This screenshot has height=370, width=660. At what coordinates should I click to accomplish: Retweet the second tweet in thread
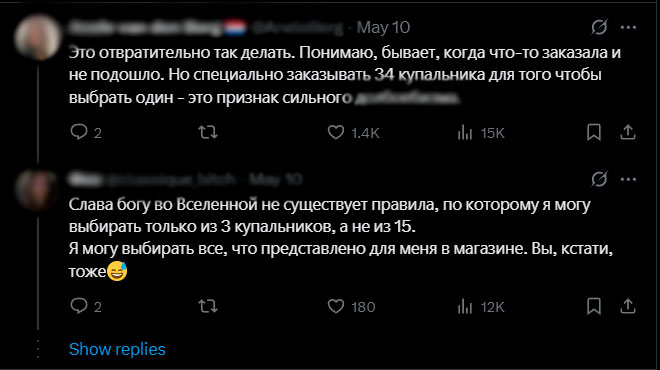tap(208, 306)
